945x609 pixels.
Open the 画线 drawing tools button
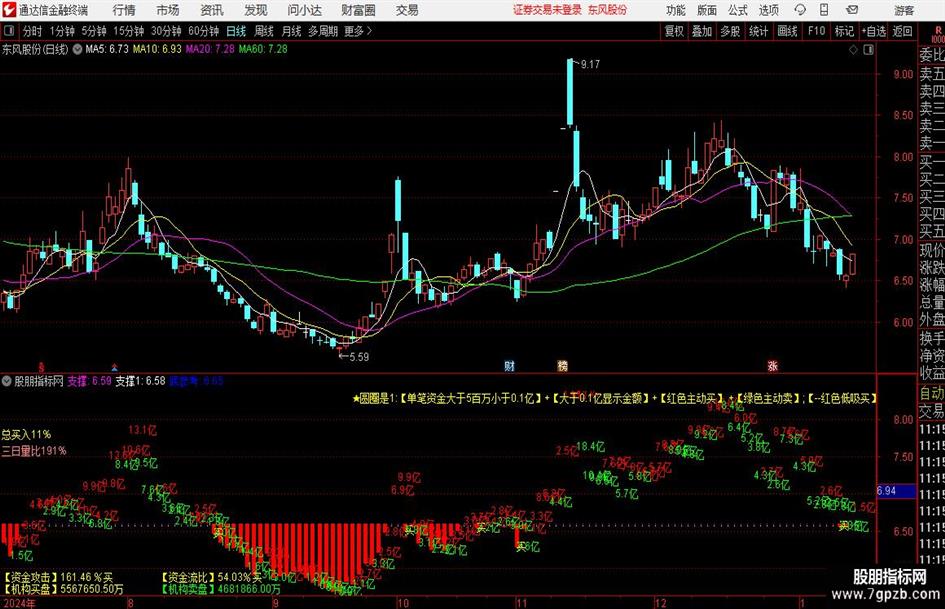(x=787, y=31)
